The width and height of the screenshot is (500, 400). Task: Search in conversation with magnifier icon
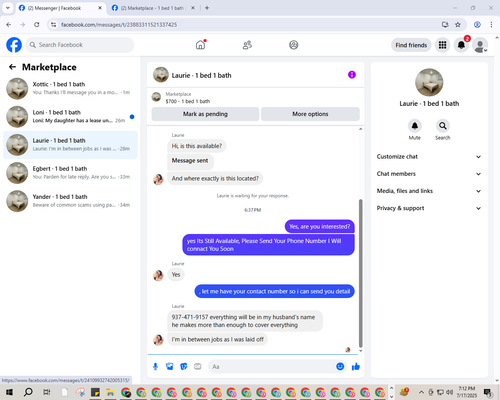pyautogui.click(x=443, y=126)
